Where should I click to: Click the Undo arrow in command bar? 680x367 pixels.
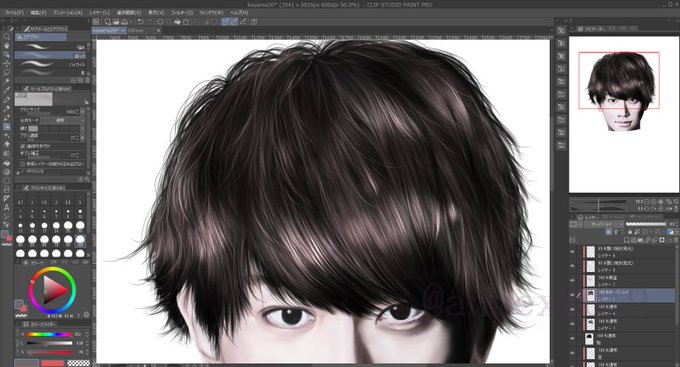(x=141, y=21)
